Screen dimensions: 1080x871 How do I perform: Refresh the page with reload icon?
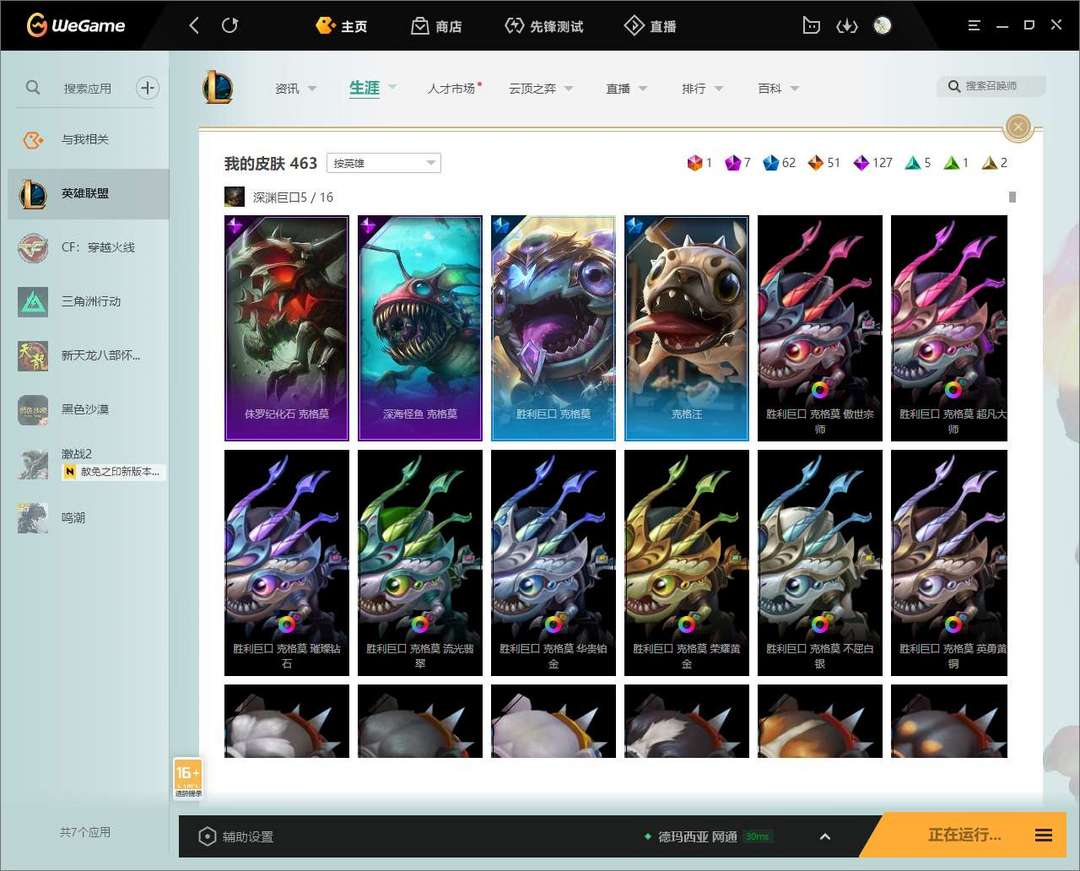coord(230,26)
